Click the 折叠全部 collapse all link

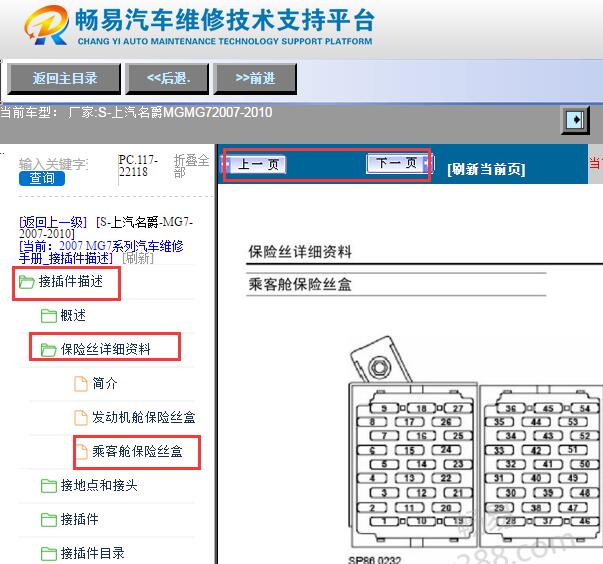191,166
